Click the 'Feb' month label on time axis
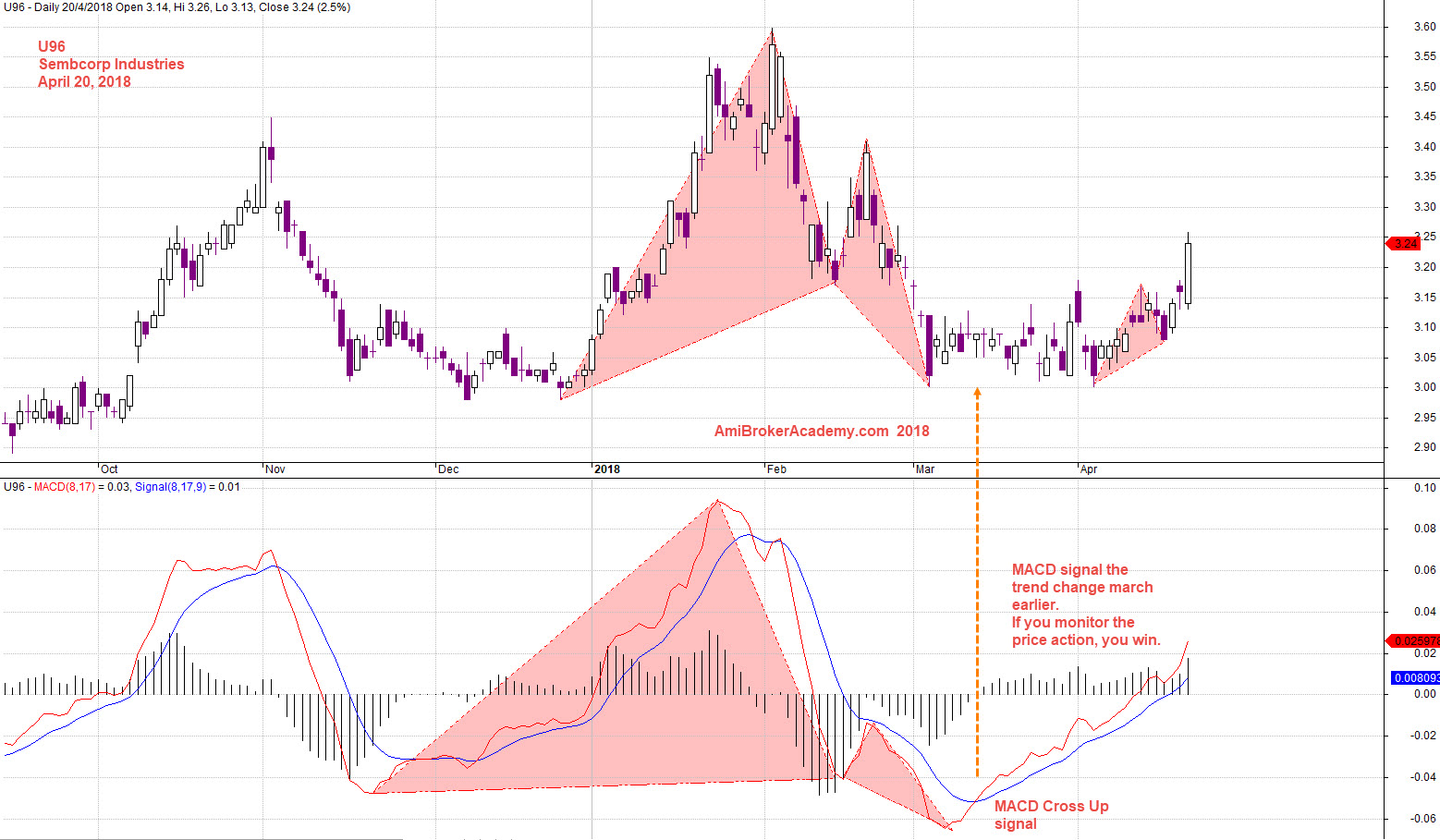The height and width of the screenshot is (840, 1440). 776,469
